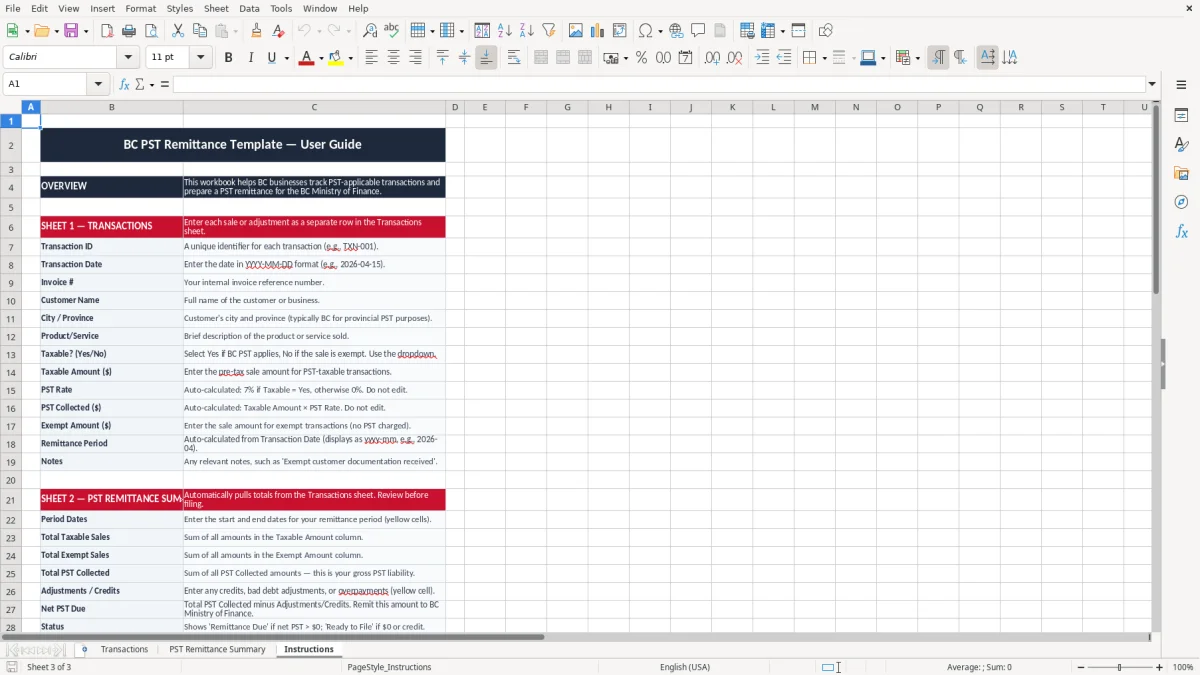Toggle Center Horizontally alignment
Image resolution: width=1200 pixels, height=675 pixels.
click(394, 58)
